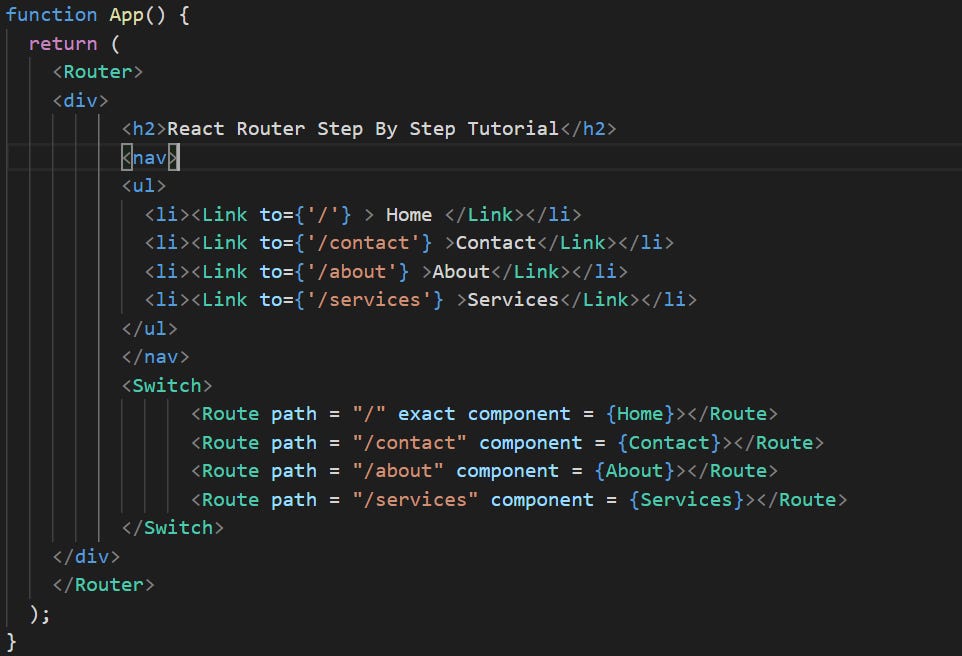Click the closing </ul> tag
Image resolution: width=962 pixels, height=656 pixels.
[x=149, y=329]
